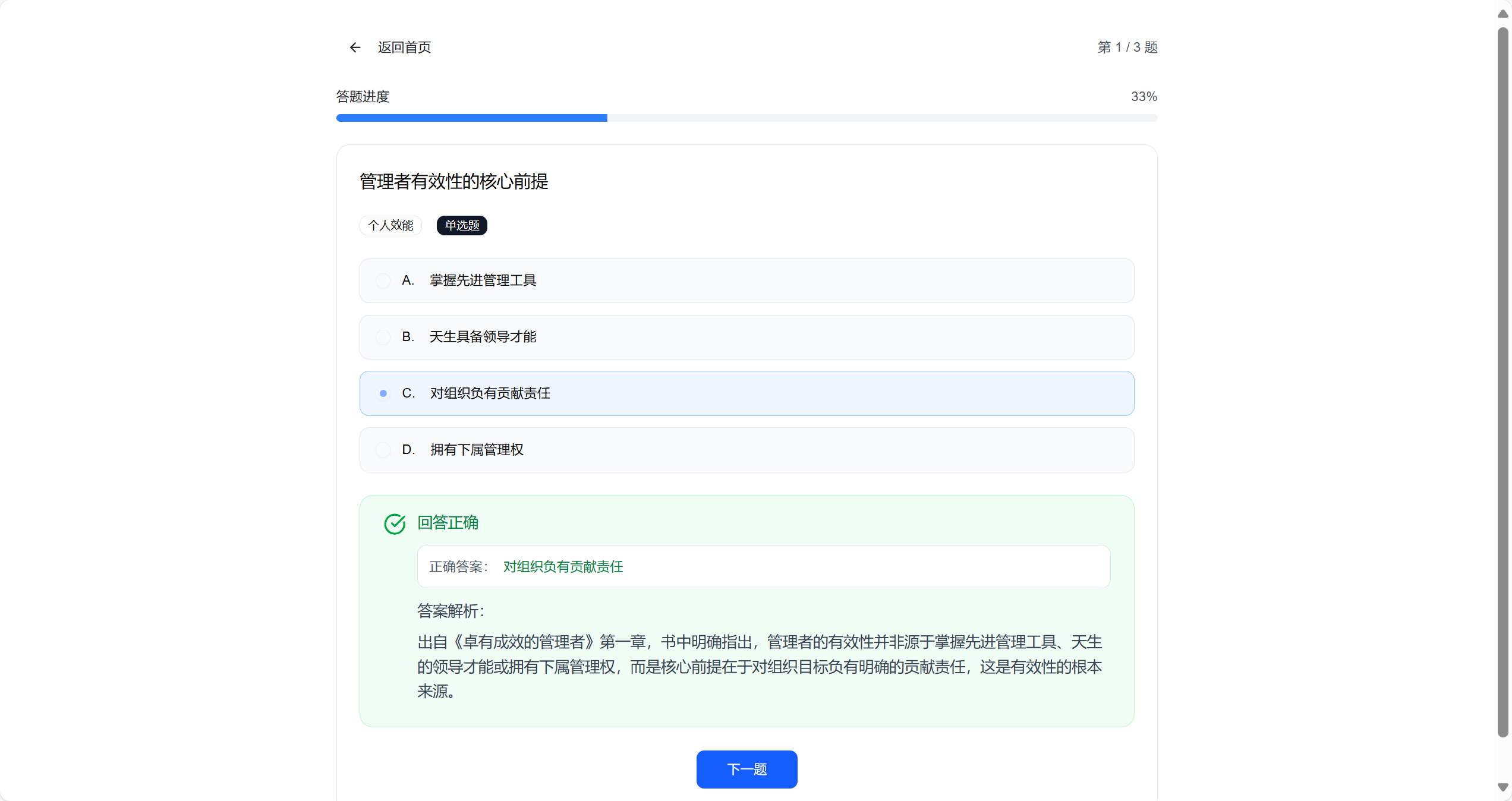Click the green correct-answer checkmark icon
The height and width of the screenshot is (801, 1512).
pyautogui.click(x=395, y=524)
